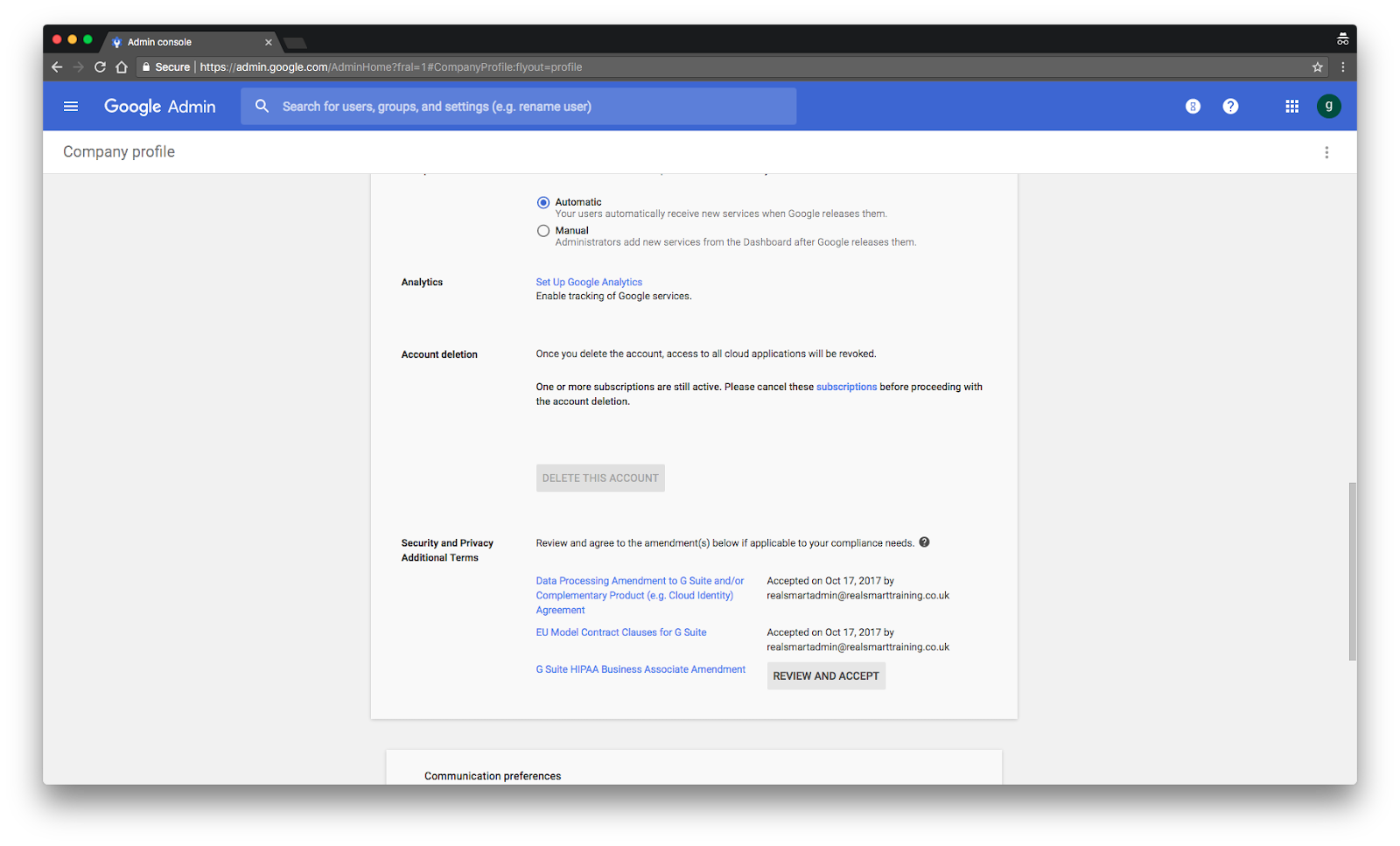Go forward in browser history
The image size is (1400, 846).
79,67
